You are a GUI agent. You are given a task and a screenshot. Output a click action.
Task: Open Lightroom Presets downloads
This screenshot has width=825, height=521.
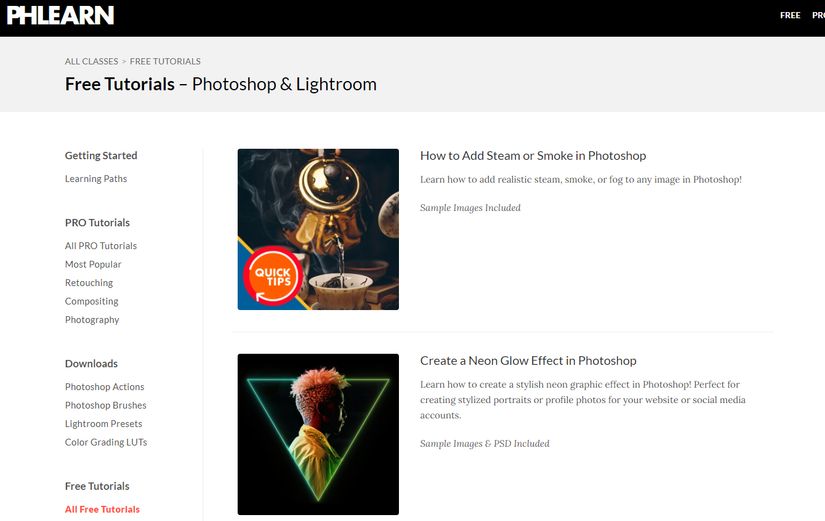(104, 424)
